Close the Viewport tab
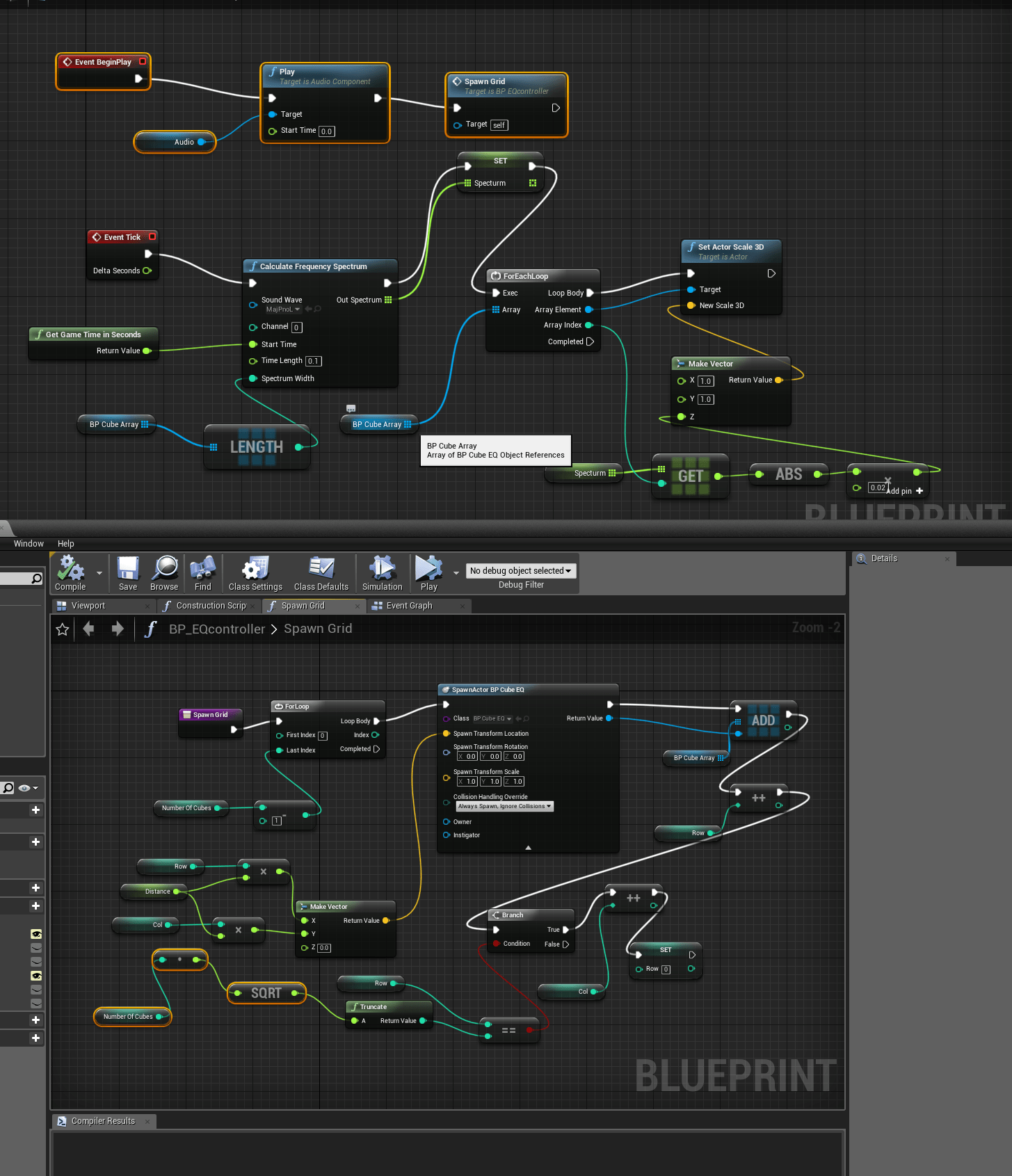1012x1176 pixels. click(147, 606)
